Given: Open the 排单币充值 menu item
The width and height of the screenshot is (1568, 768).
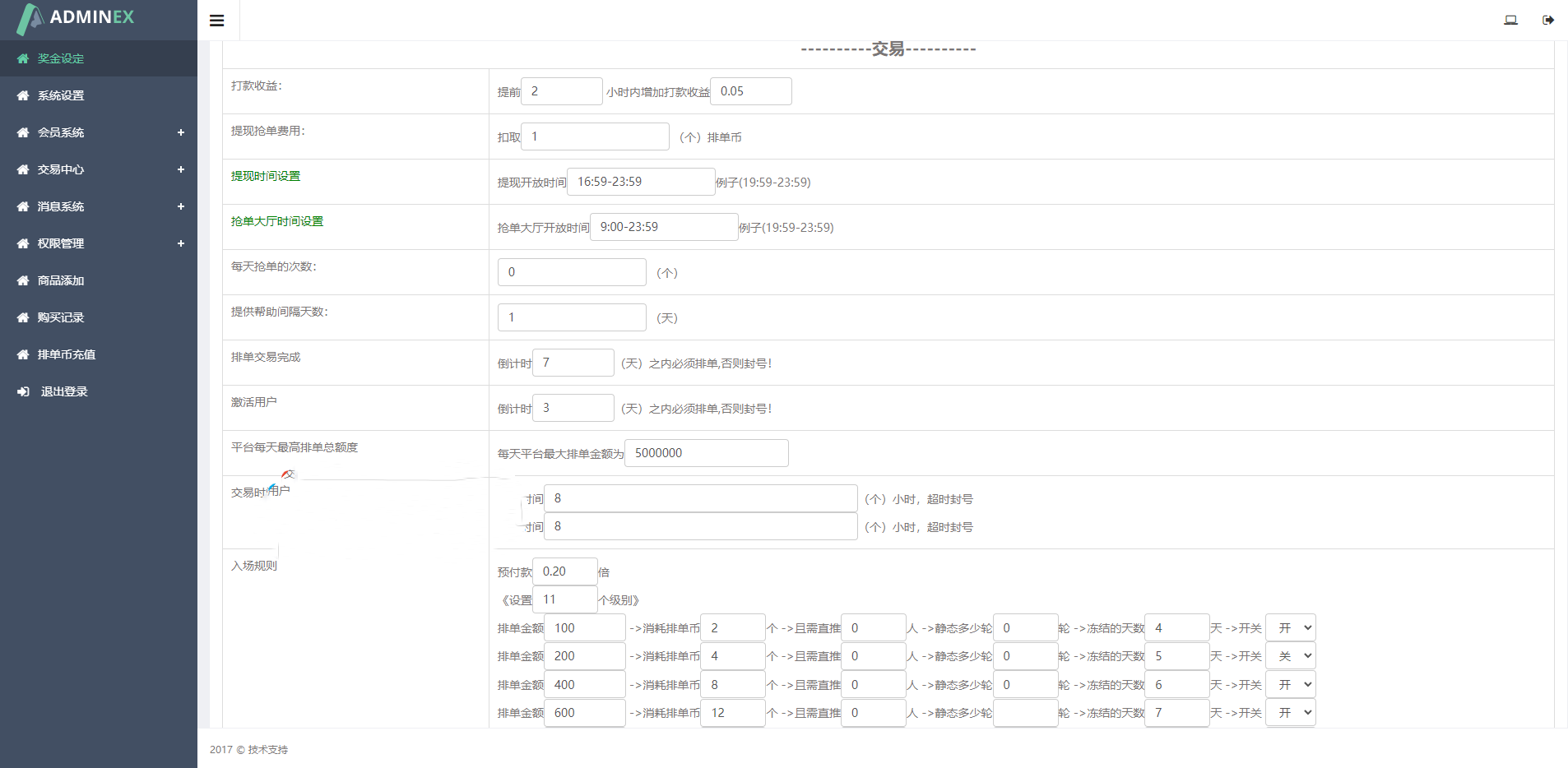Looking at the screenshot, I should [x=66, y=354].
